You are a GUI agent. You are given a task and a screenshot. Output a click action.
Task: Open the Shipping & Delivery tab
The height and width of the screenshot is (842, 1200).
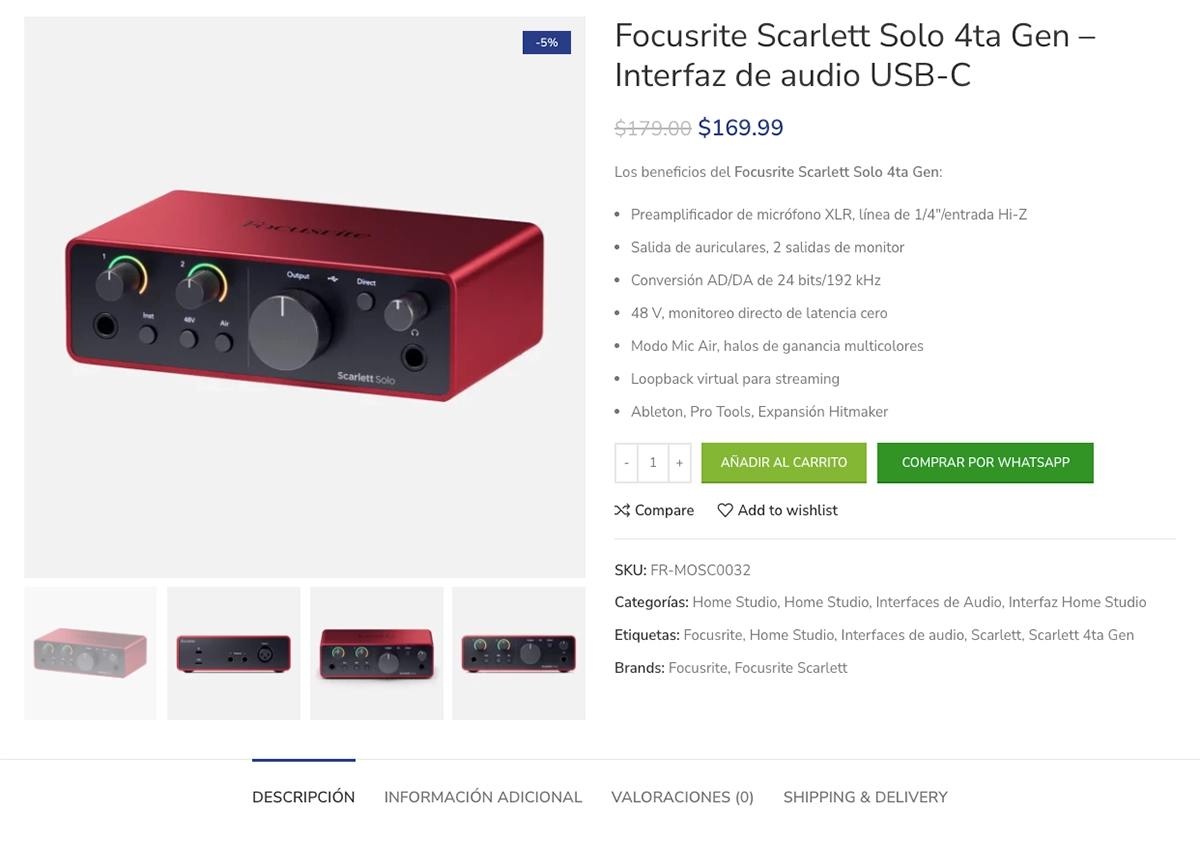tap(865, 797)
